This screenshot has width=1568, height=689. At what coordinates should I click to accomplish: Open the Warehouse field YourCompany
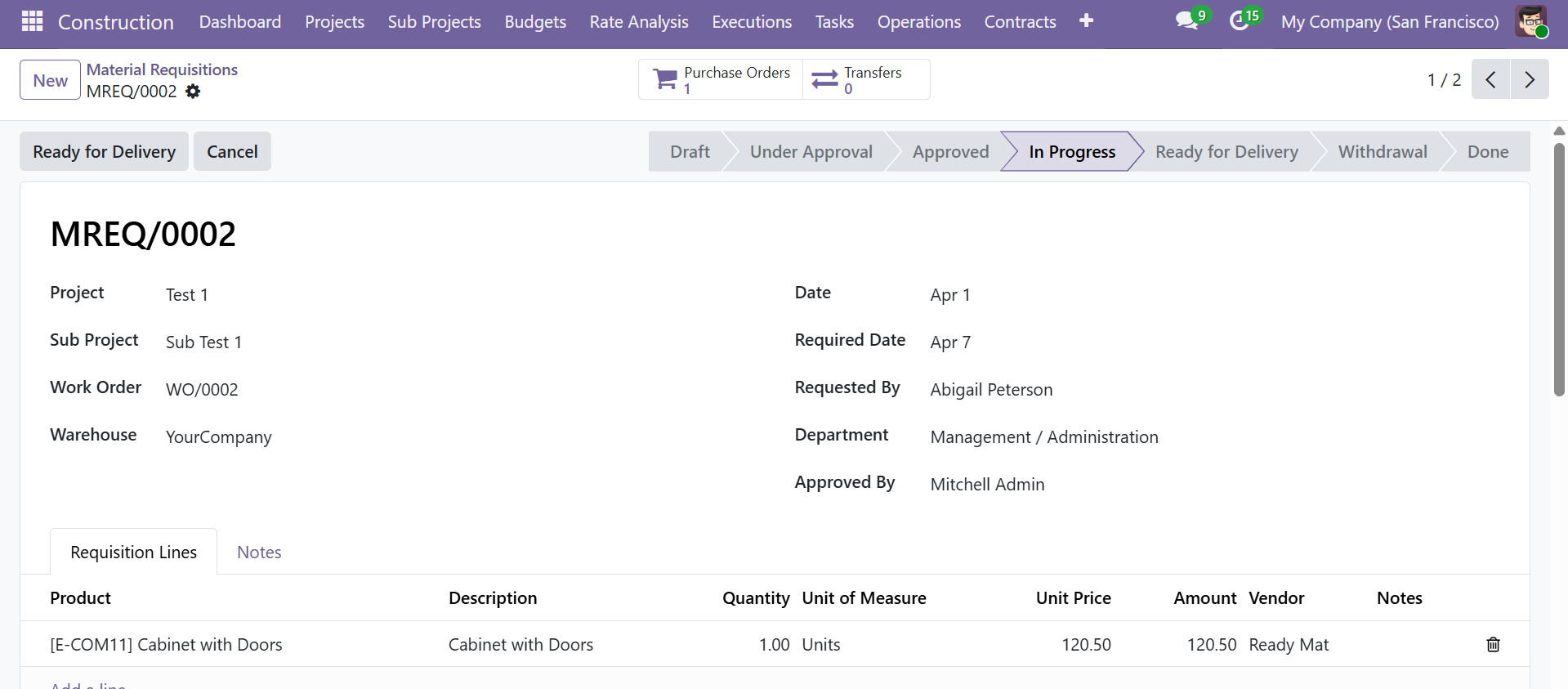tap(218, 437)
